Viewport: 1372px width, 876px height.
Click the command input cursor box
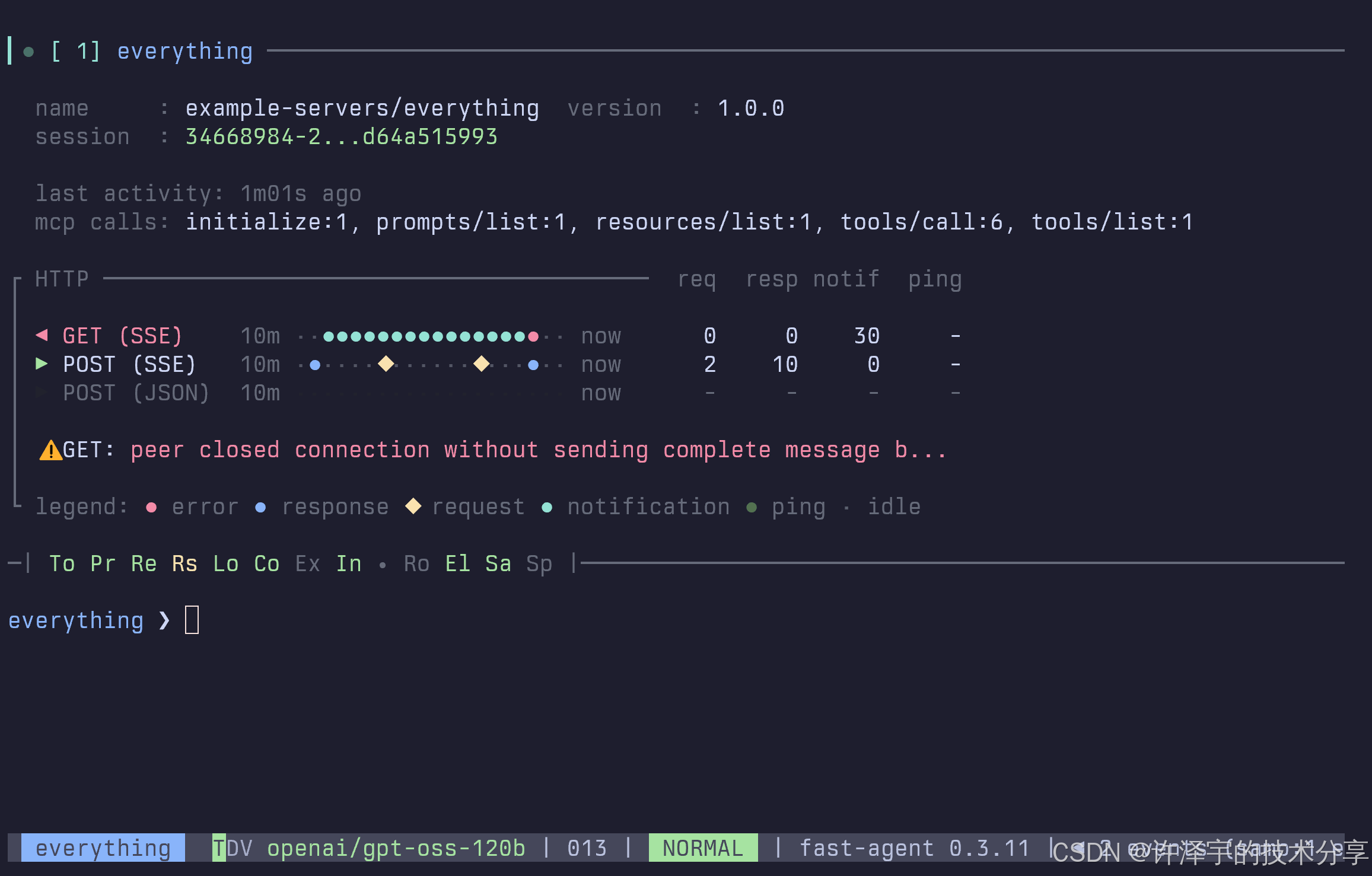tap(192, 620)
